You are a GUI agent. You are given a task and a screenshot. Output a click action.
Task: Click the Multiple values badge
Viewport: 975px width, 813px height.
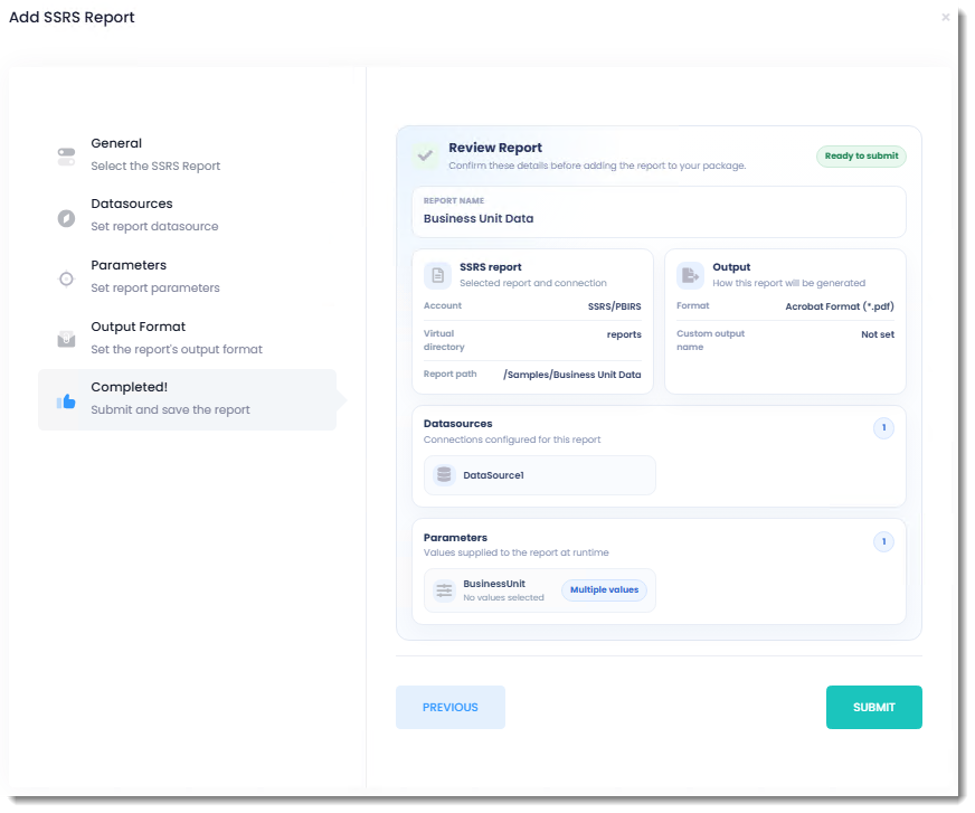604,590
